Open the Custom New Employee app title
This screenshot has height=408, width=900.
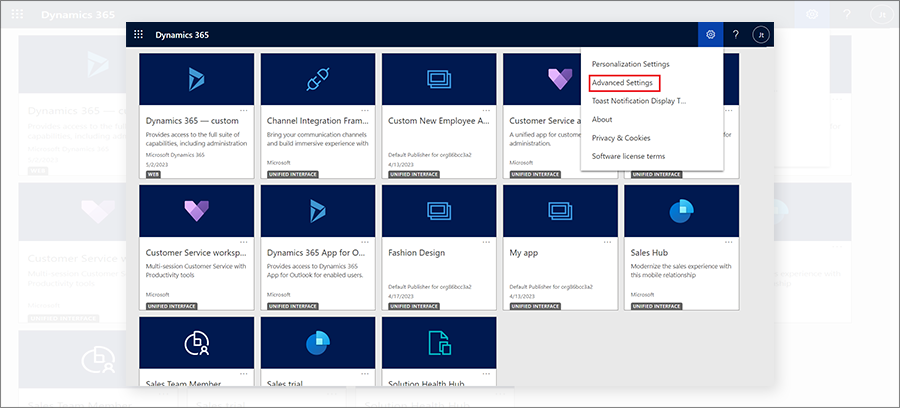440,121
